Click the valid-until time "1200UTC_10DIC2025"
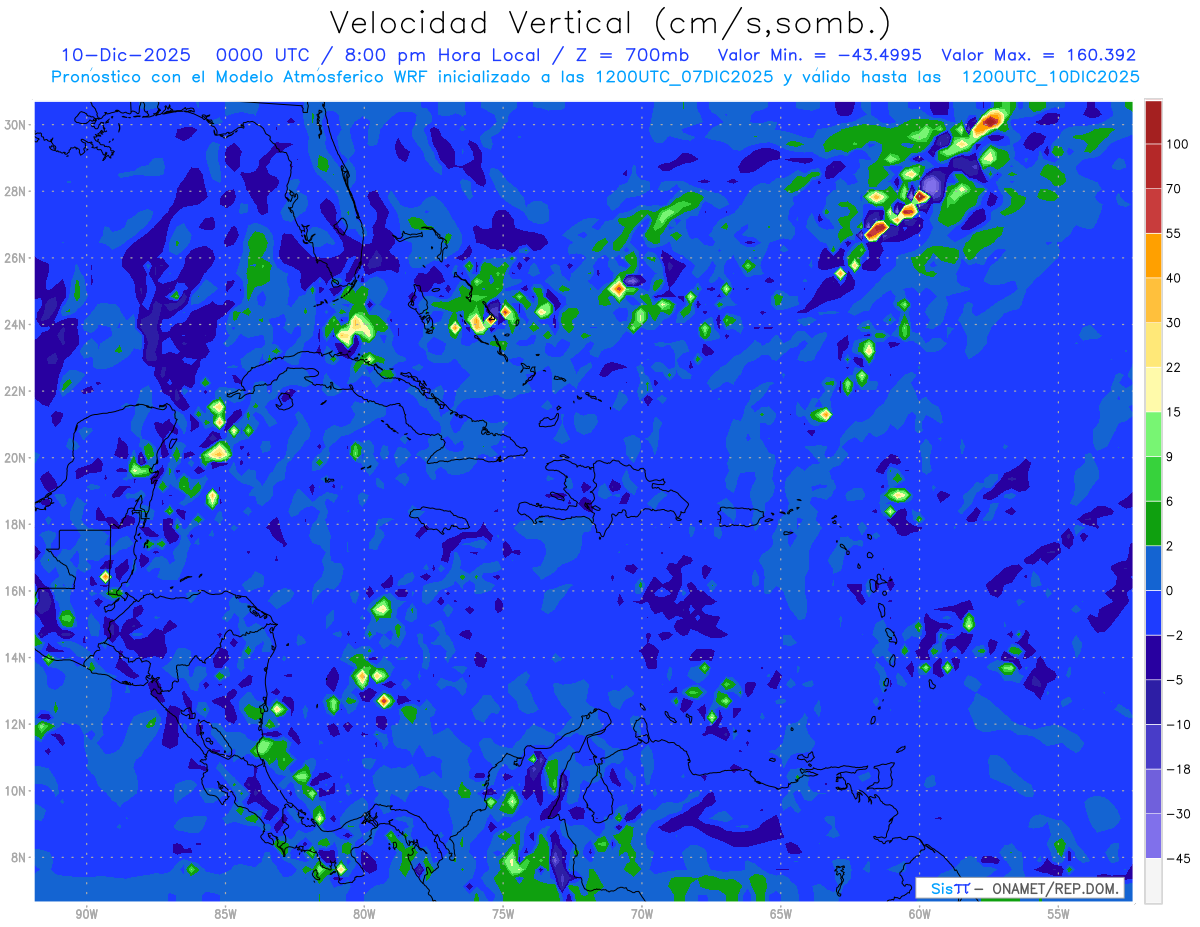This screenshot has height=927, width=1200. [1050, 77]
